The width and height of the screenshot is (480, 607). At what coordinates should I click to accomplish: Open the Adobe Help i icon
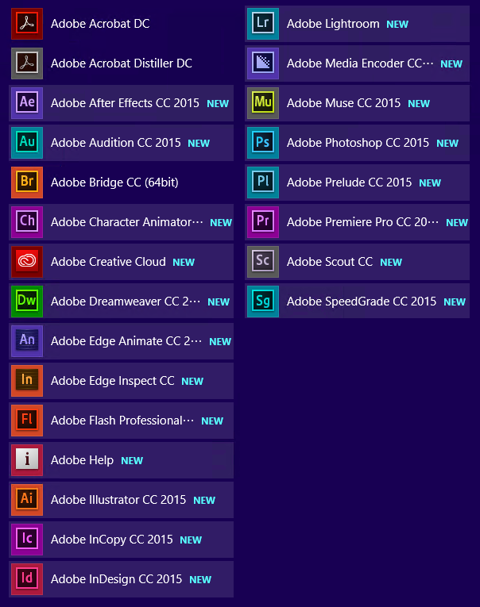coord(27,460)
